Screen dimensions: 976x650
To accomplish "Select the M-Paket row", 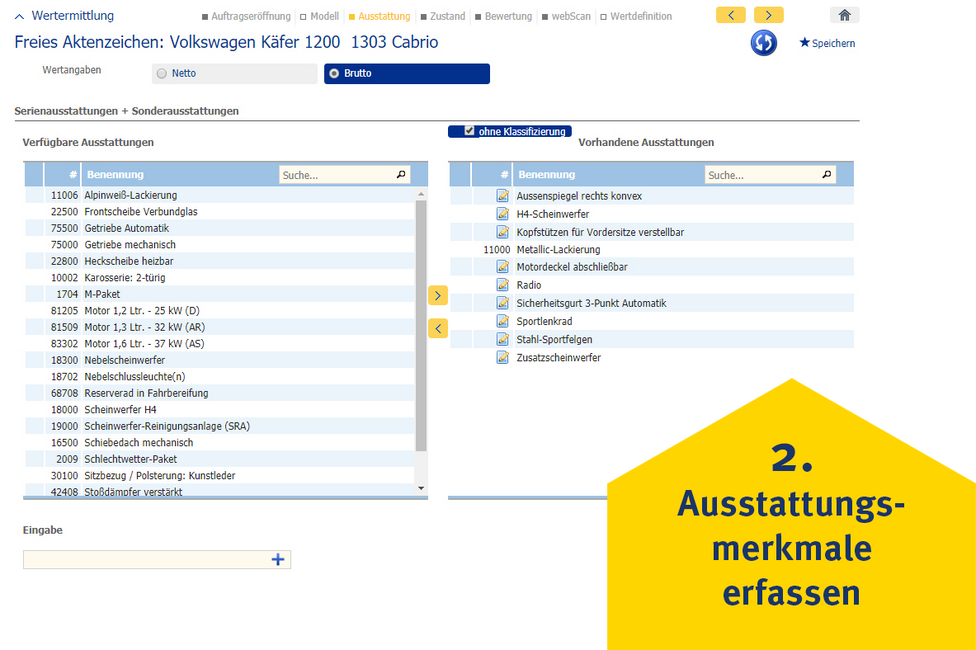I will [x=220, y=294].
